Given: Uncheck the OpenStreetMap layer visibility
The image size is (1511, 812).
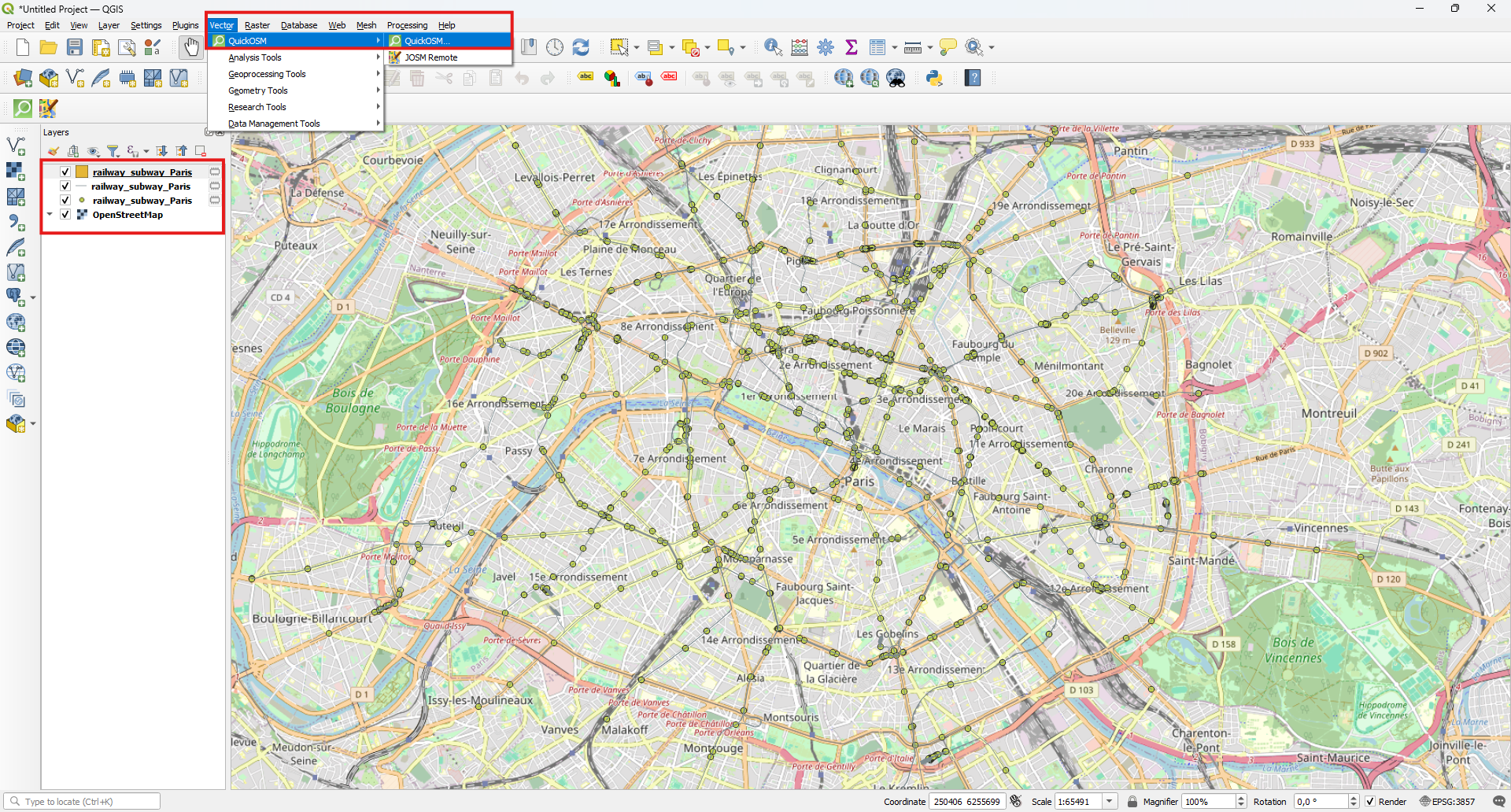Looking at the screenshot, I should (65, 215).
